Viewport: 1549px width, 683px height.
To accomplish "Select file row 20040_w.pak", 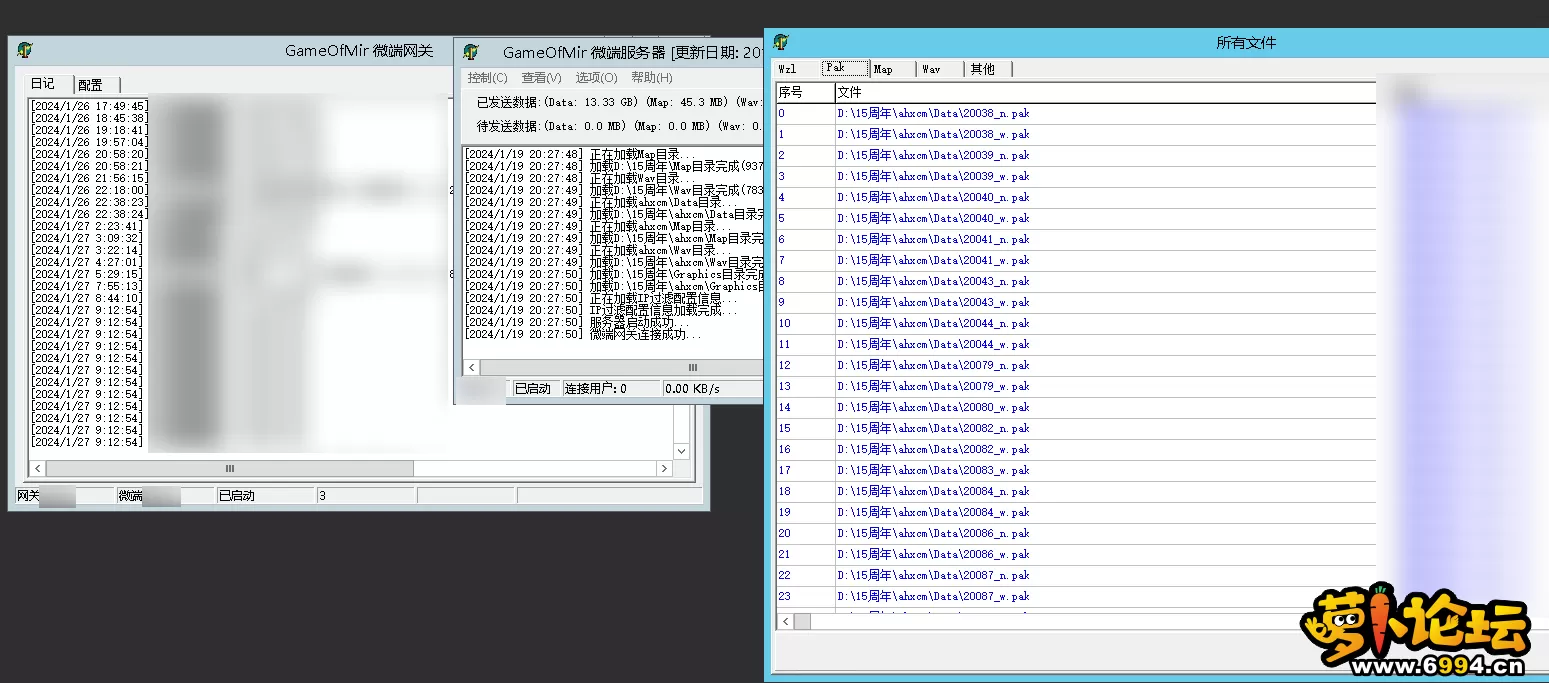I will [x=1076, y=219].
